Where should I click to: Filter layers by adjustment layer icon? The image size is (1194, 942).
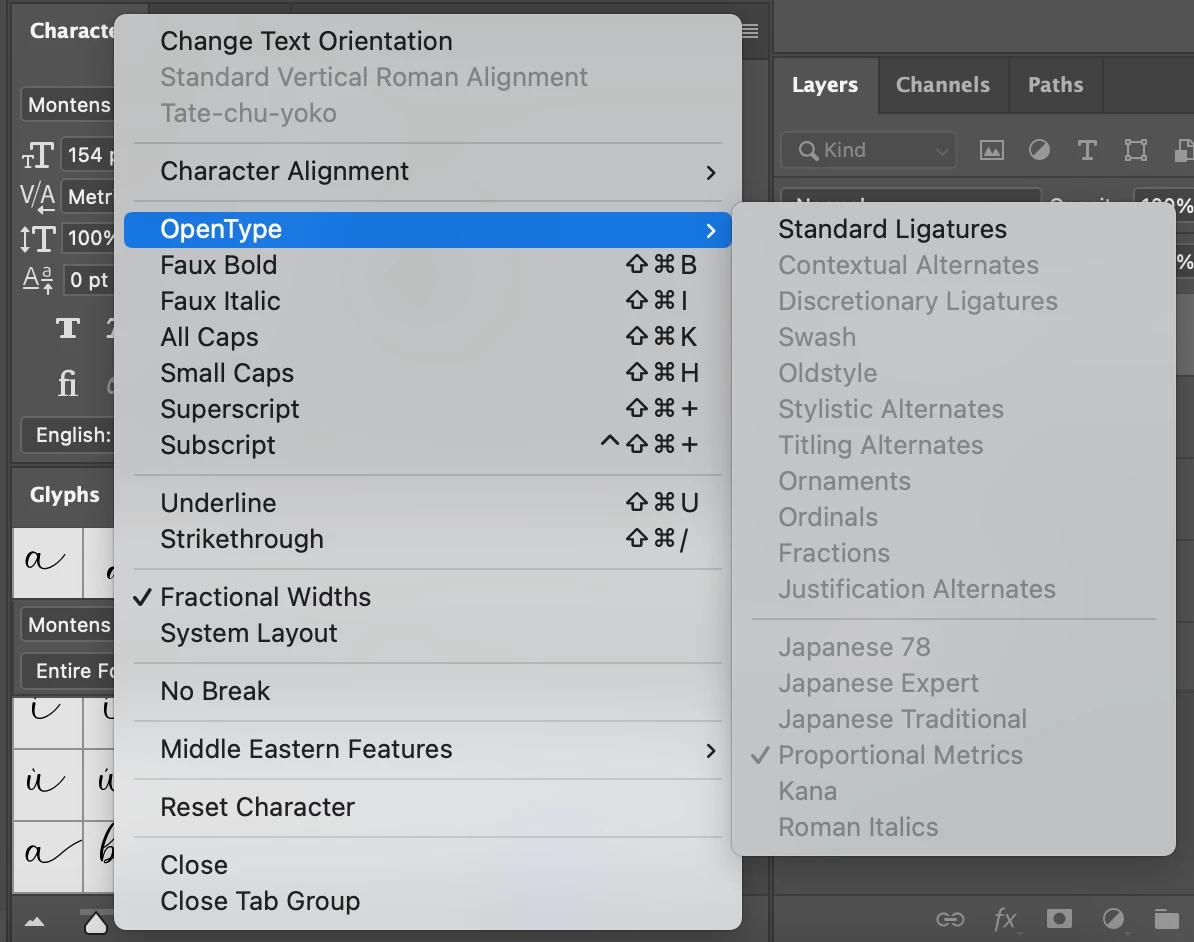pos(1040,150)
